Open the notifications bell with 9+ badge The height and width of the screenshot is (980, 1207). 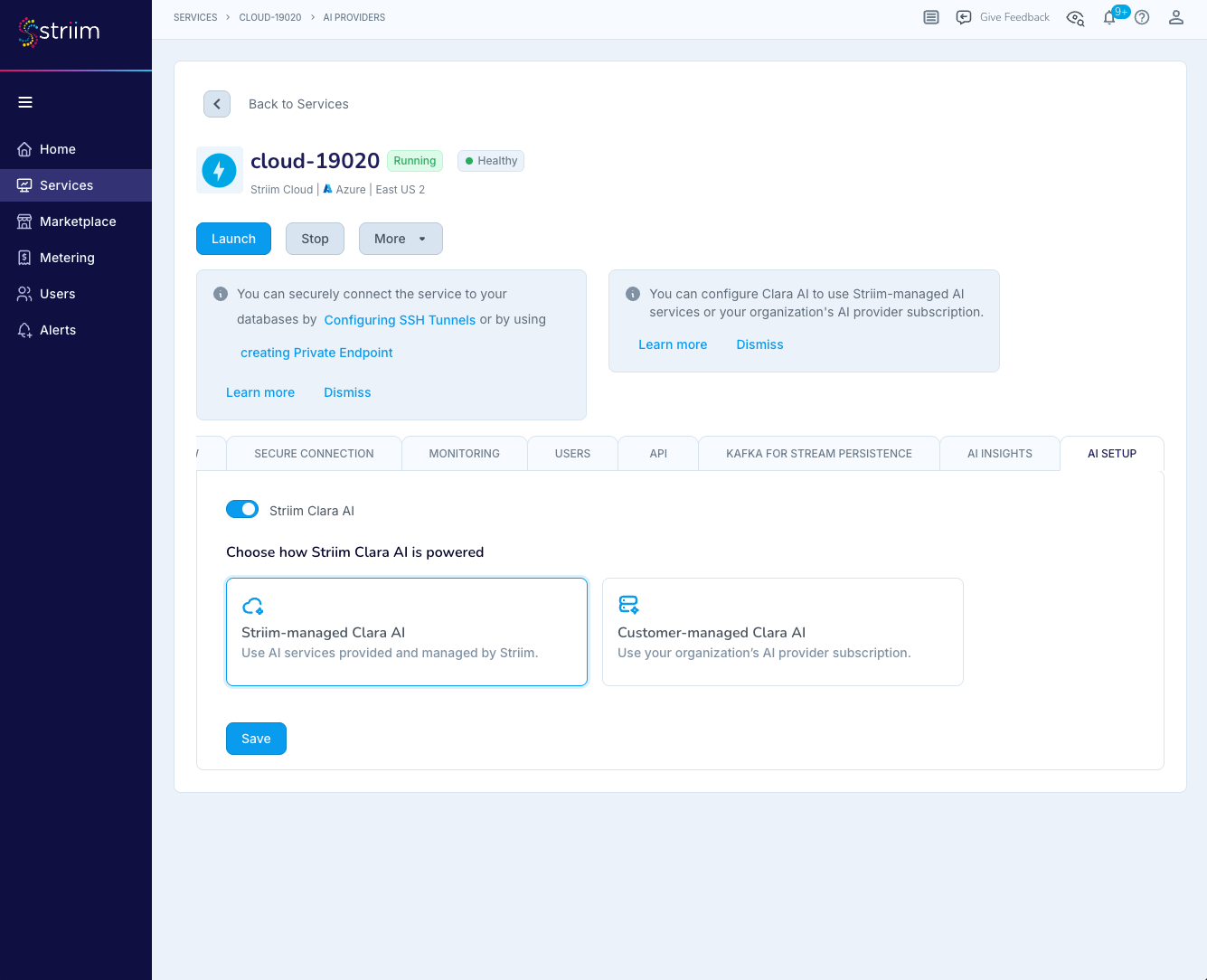1109,17
